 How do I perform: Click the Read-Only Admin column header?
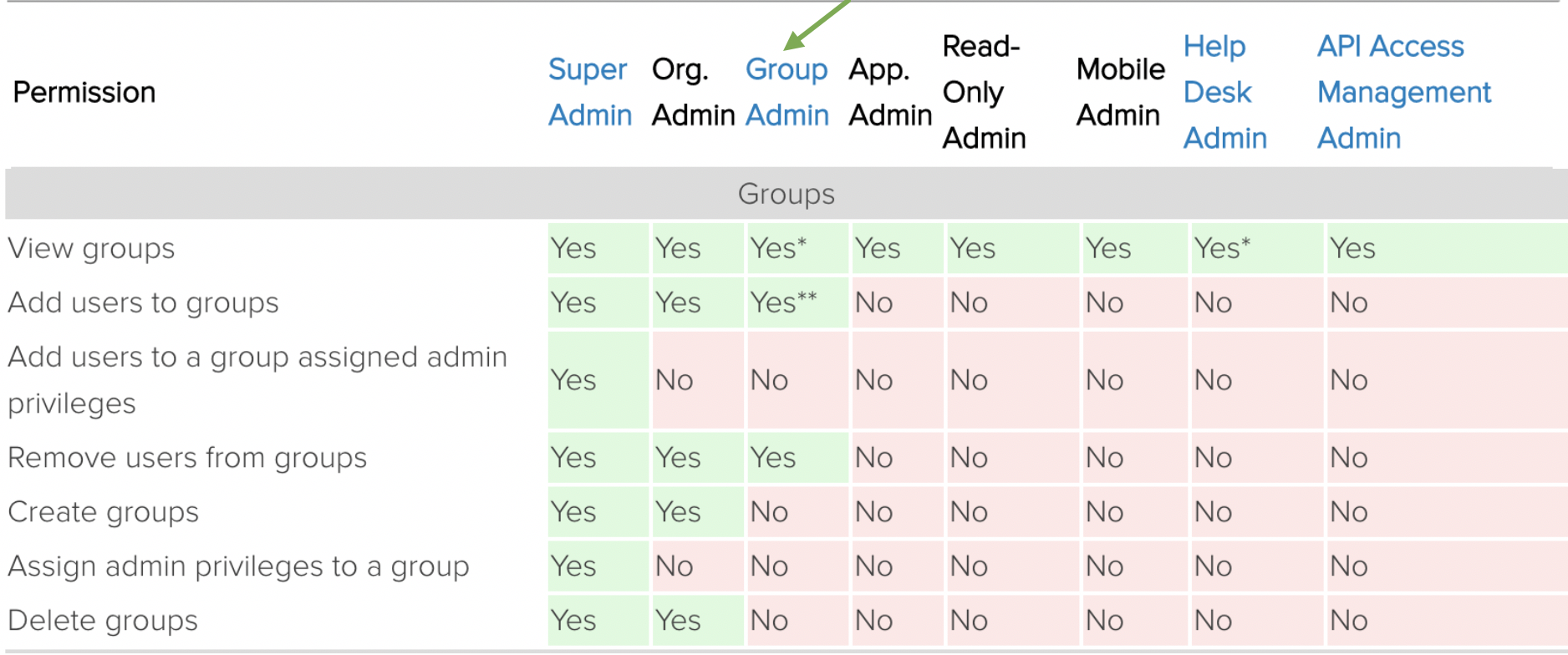coord(984,92)
